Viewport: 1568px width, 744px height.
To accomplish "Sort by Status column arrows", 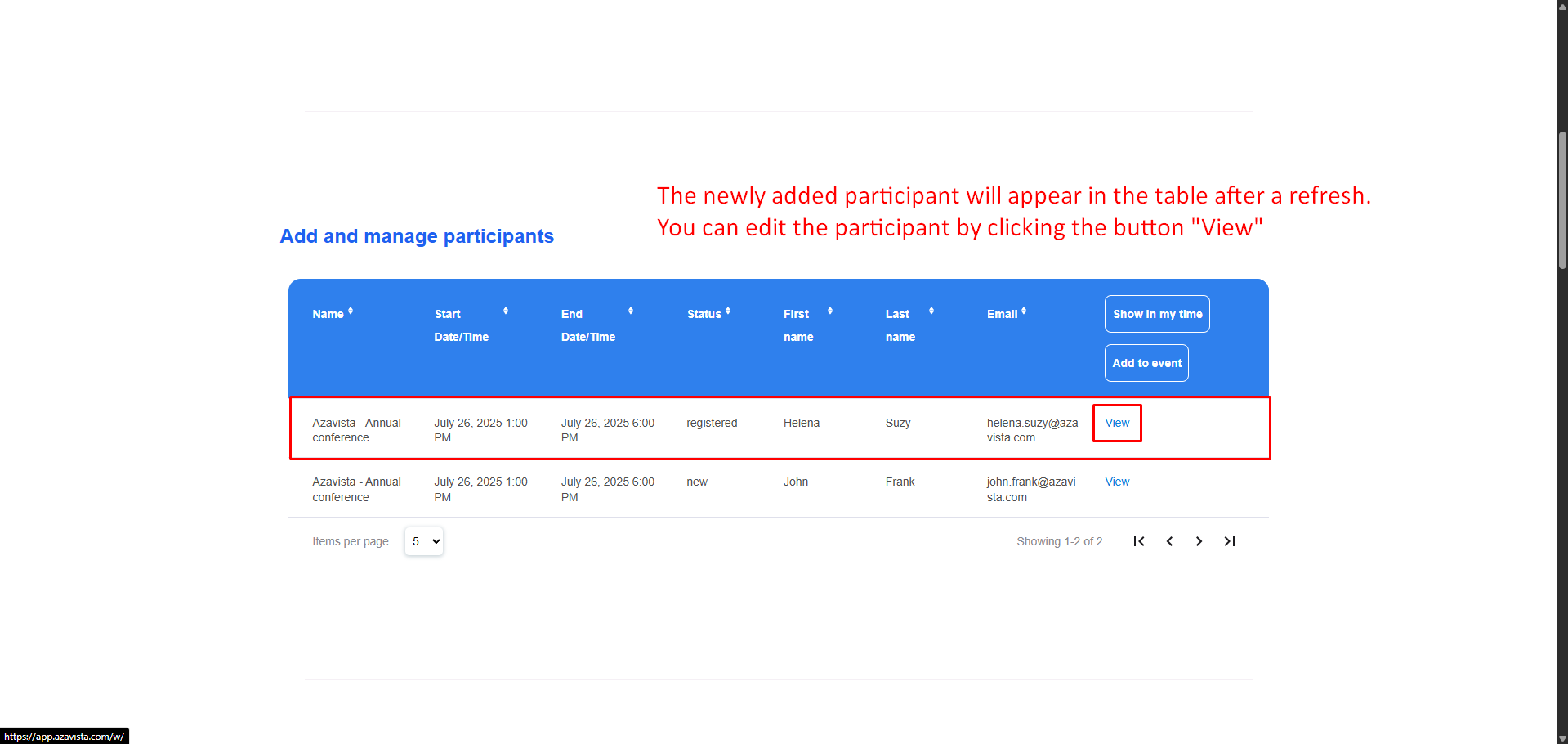I will coord(728,311).
